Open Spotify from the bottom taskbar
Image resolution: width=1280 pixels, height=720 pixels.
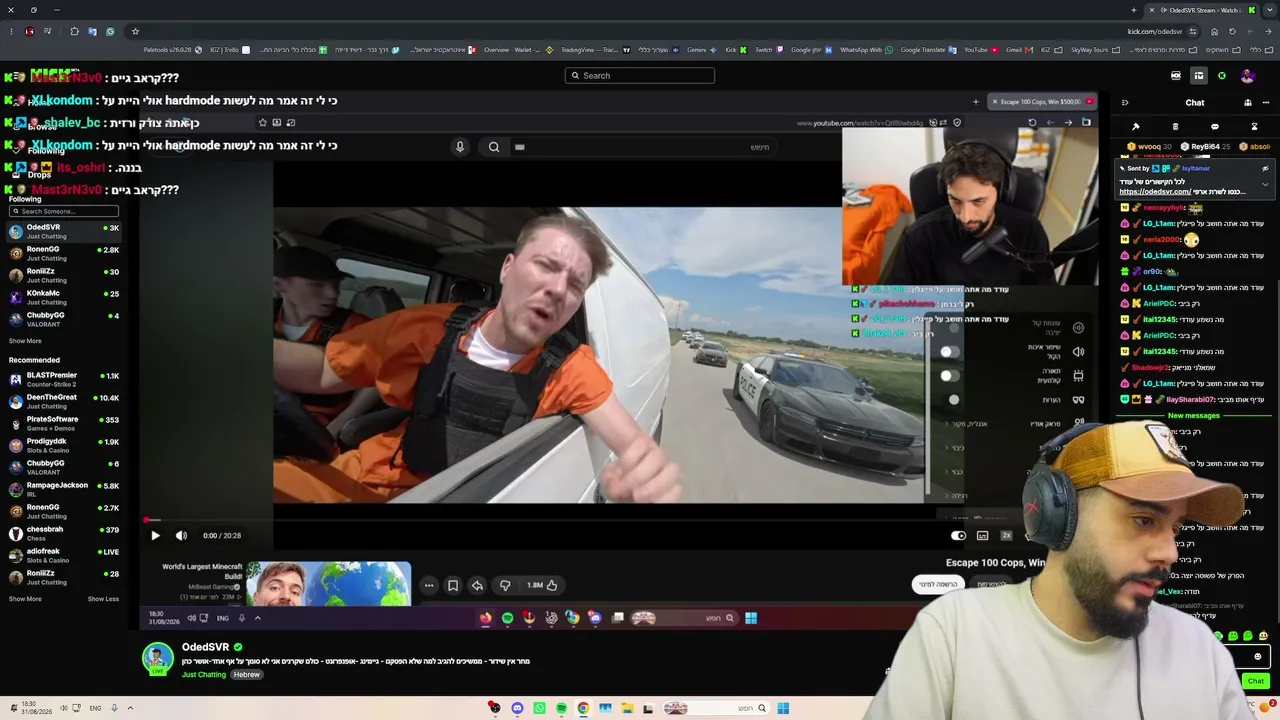click(x=561, y=708)
